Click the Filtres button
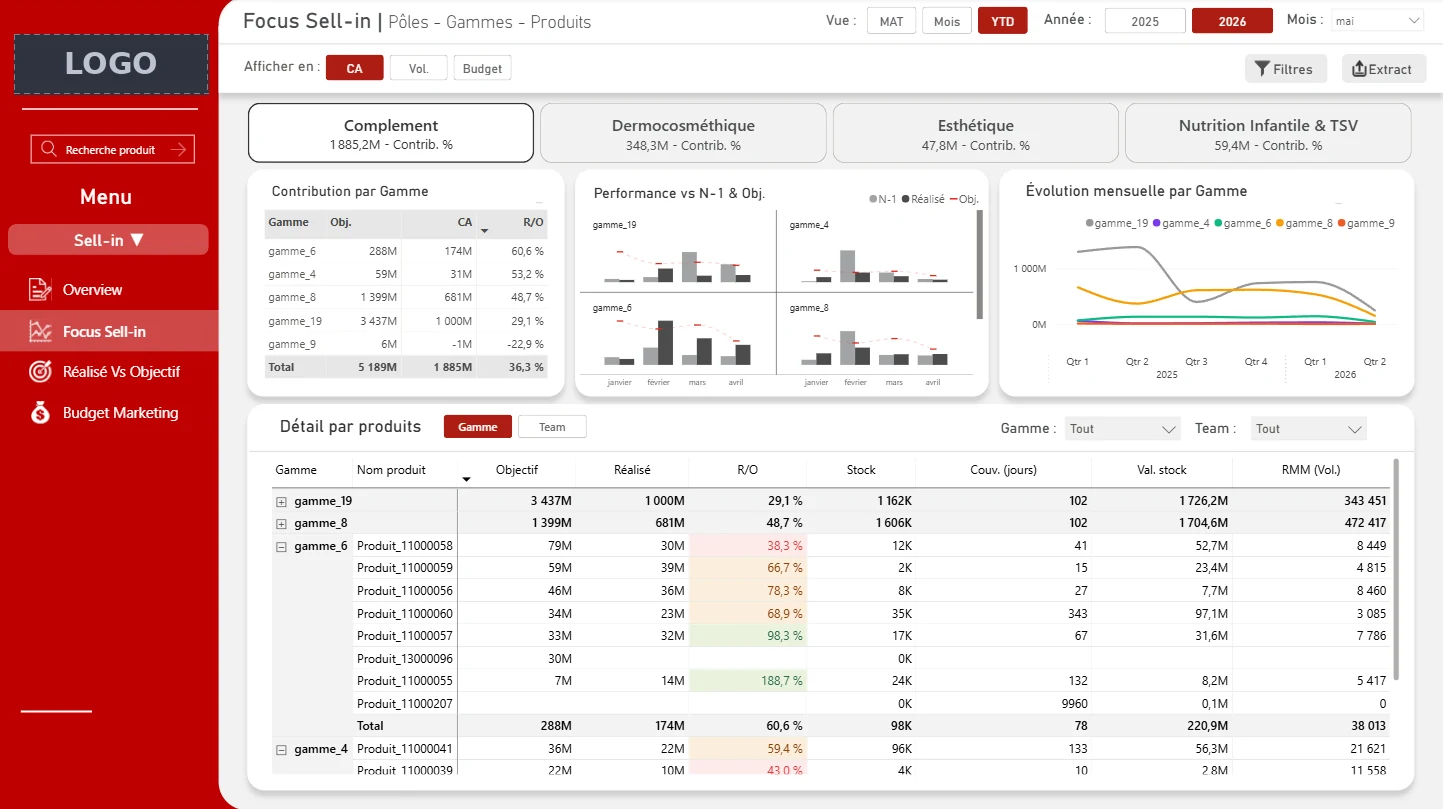This screenshot has width=1443, height=809. (x=1286, y=69)
